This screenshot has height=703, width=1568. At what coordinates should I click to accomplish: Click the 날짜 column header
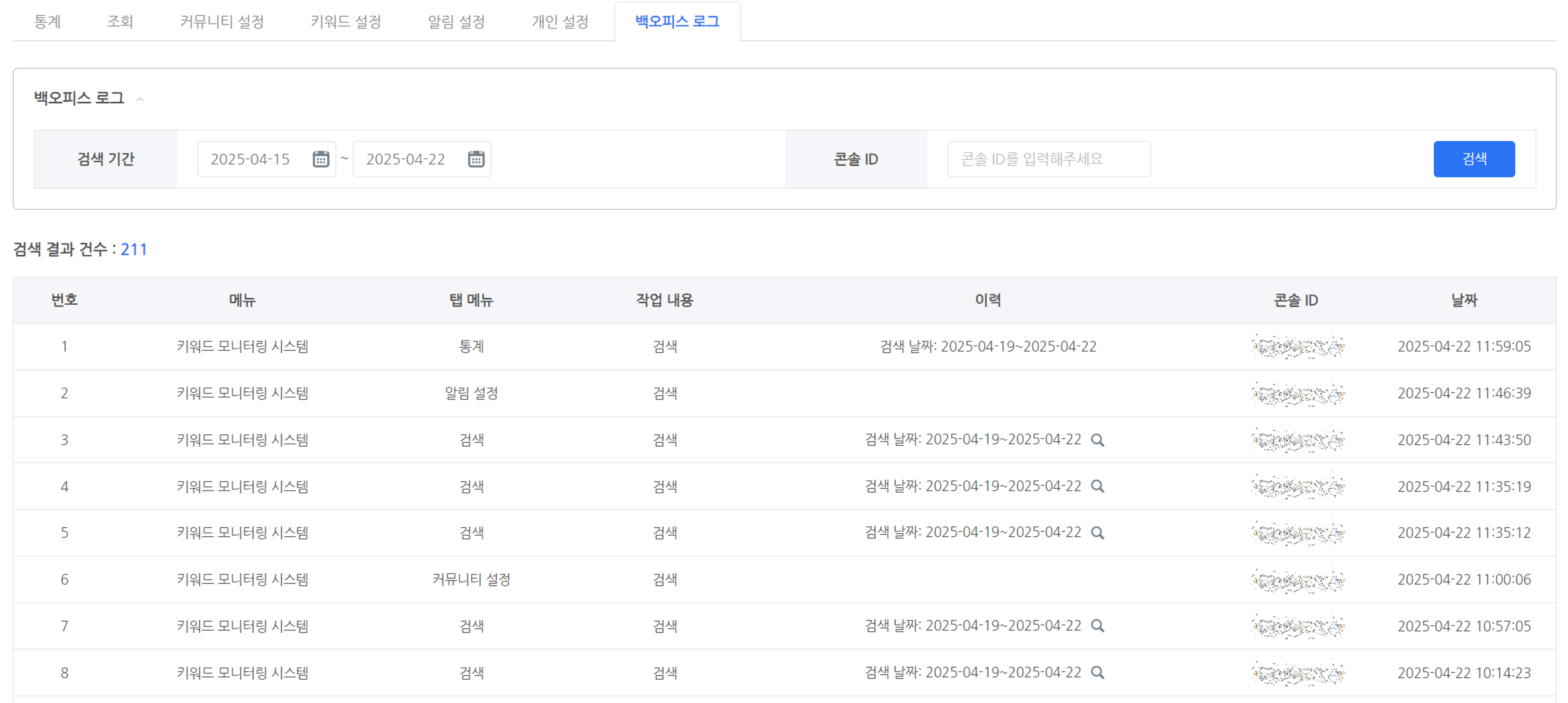coord(1464,300)
